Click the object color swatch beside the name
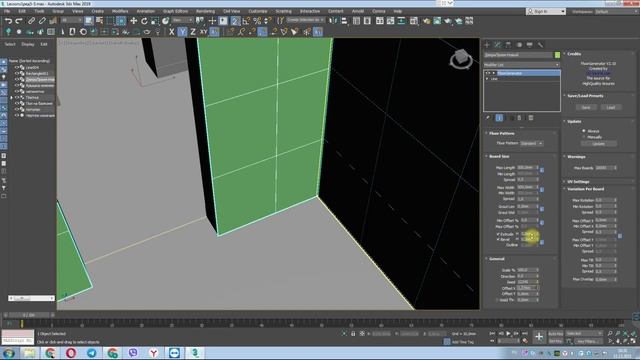 558,55
